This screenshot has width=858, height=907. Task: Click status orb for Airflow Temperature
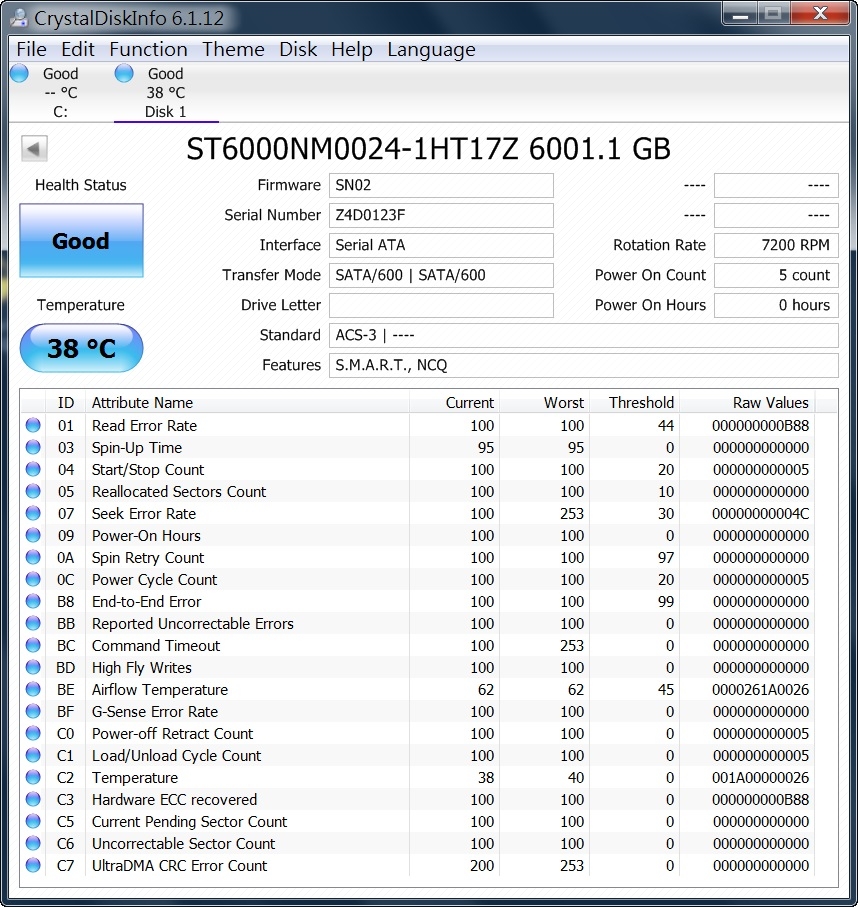[33, 689]
